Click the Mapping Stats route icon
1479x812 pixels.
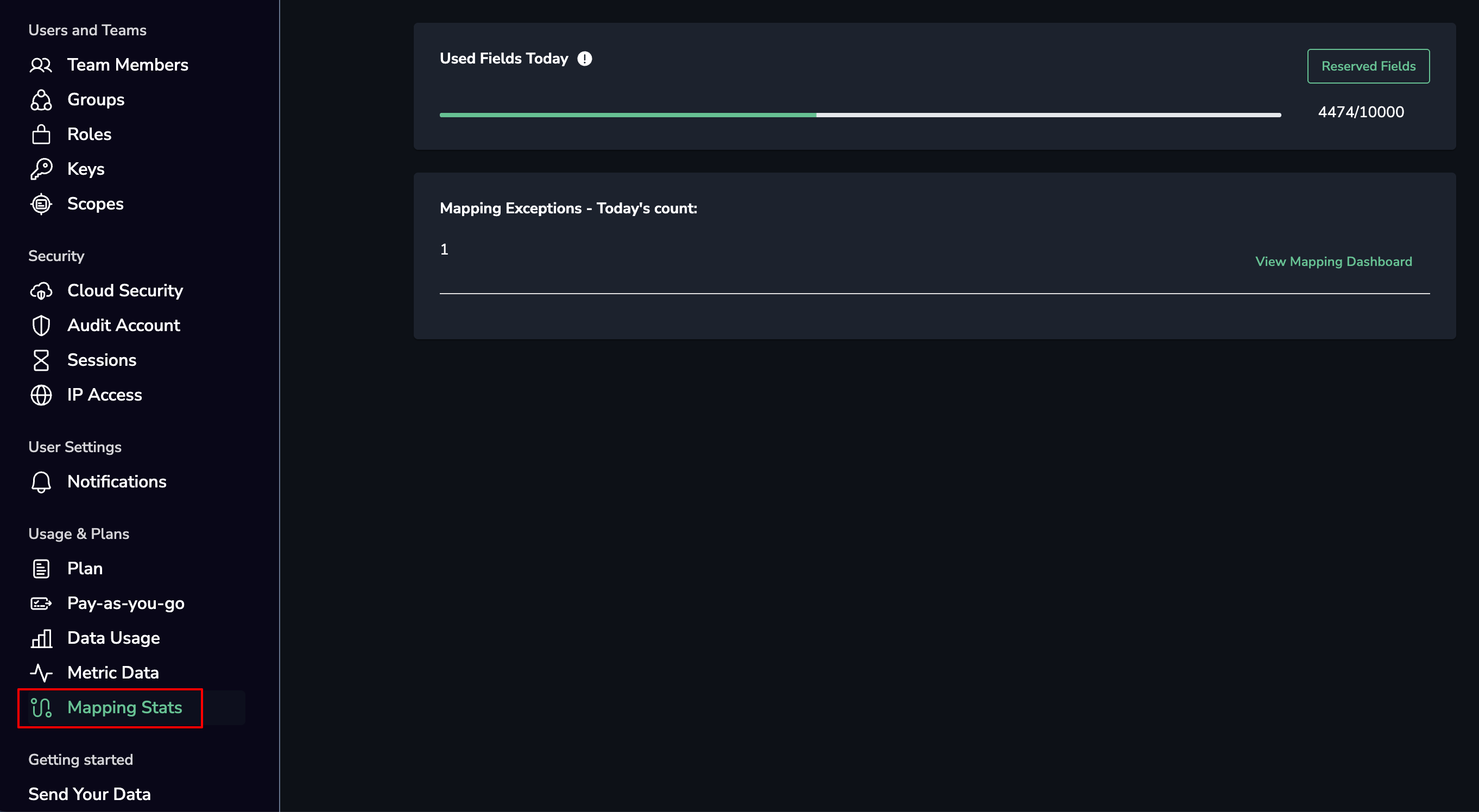(41, 708)
